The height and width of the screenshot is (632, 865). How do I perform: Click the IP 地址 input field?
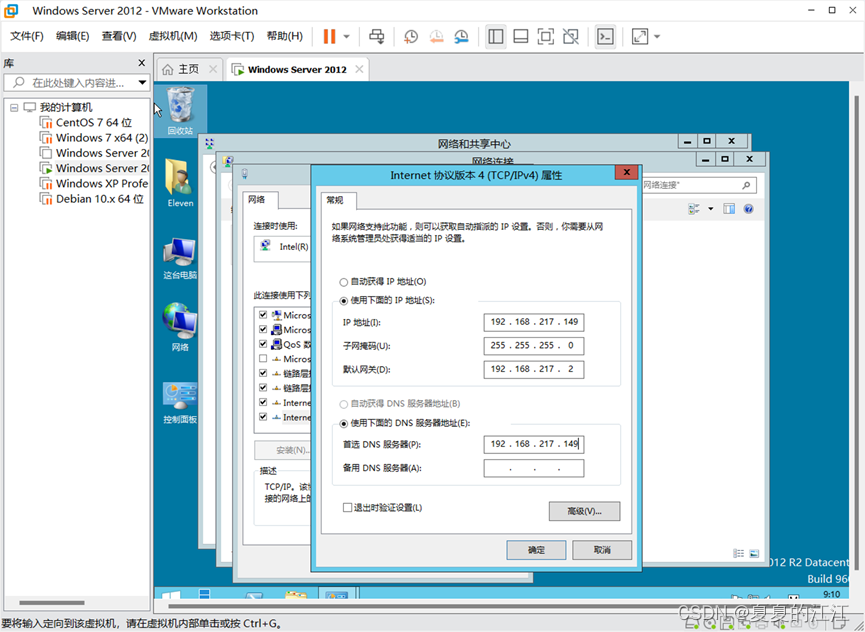(533, 322)
